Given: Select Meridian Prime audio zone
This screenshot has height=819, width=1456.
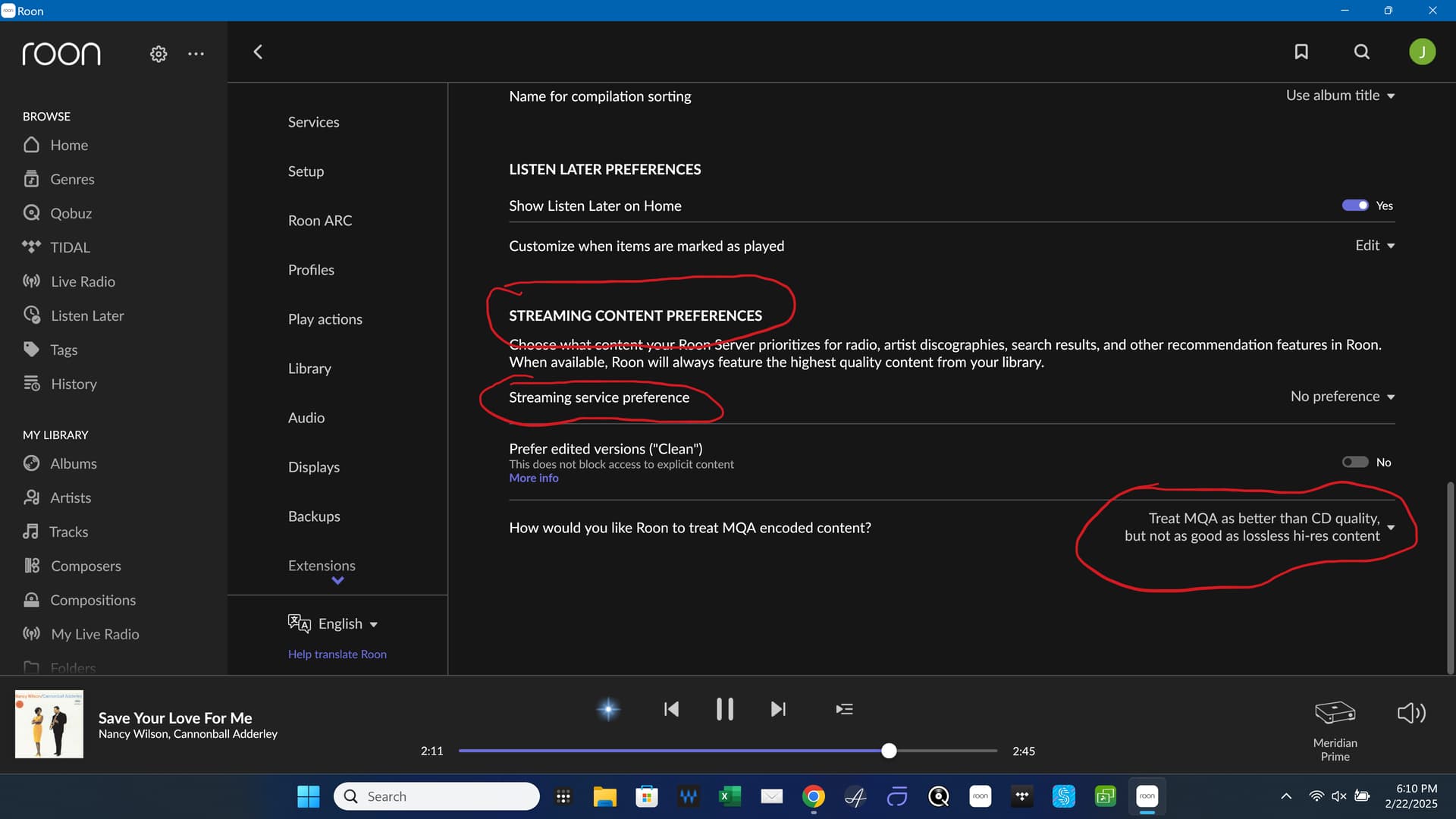Looking at the screenshot, I should click(1335, 730).
